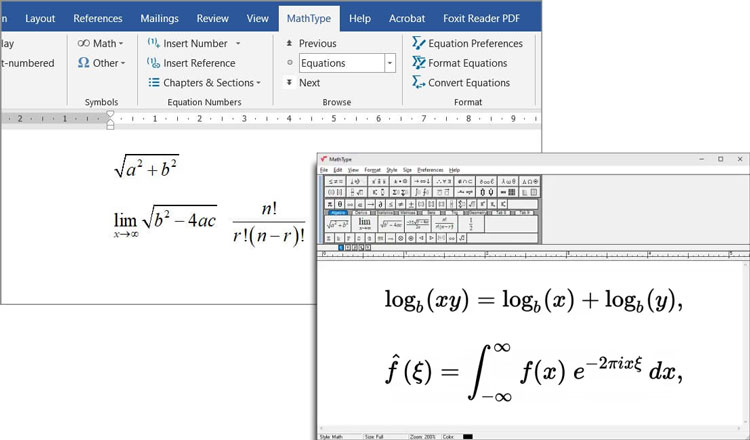Open the Style menu in MathType window
Screen dimensions: 750x440
coord(392,170)
